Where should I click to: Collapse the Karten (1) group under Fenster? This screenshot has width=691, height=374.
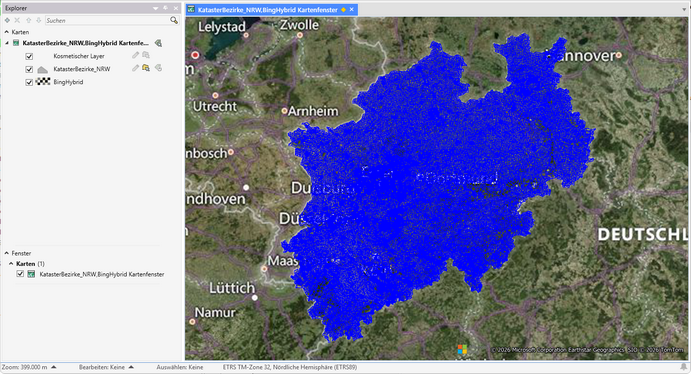click(x=11, y=263)
